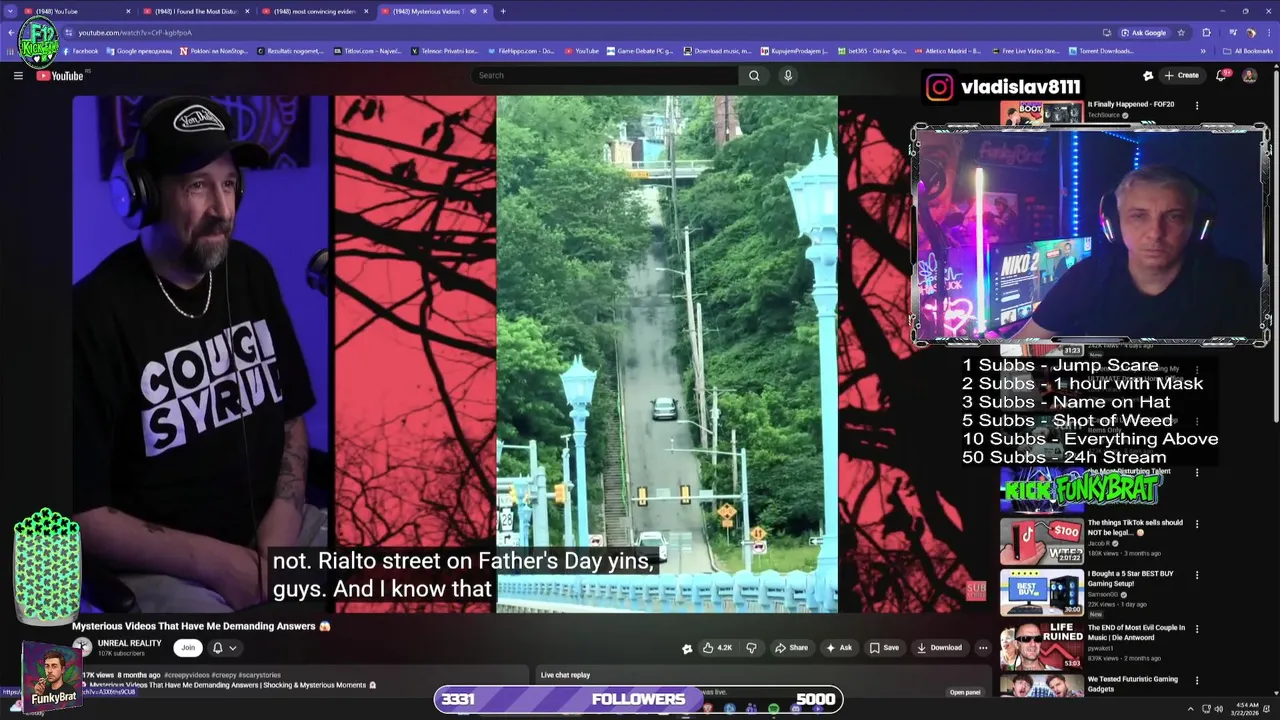The image size is (1280, 720).
Task: Expand the channel notification bell dropdown
Action: coord(224,648)
